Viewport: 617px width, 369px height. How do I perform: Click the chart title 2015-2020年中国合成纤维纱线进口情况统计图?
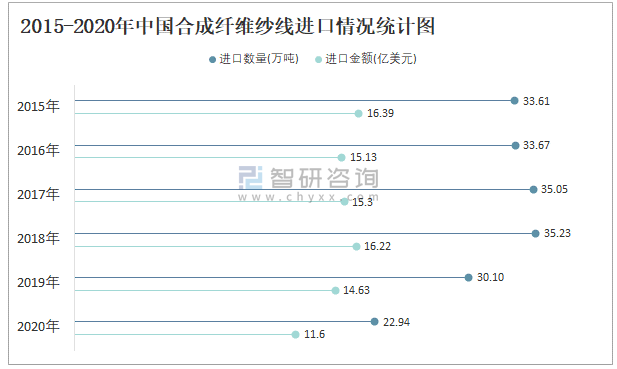click(x=227, y=26)
